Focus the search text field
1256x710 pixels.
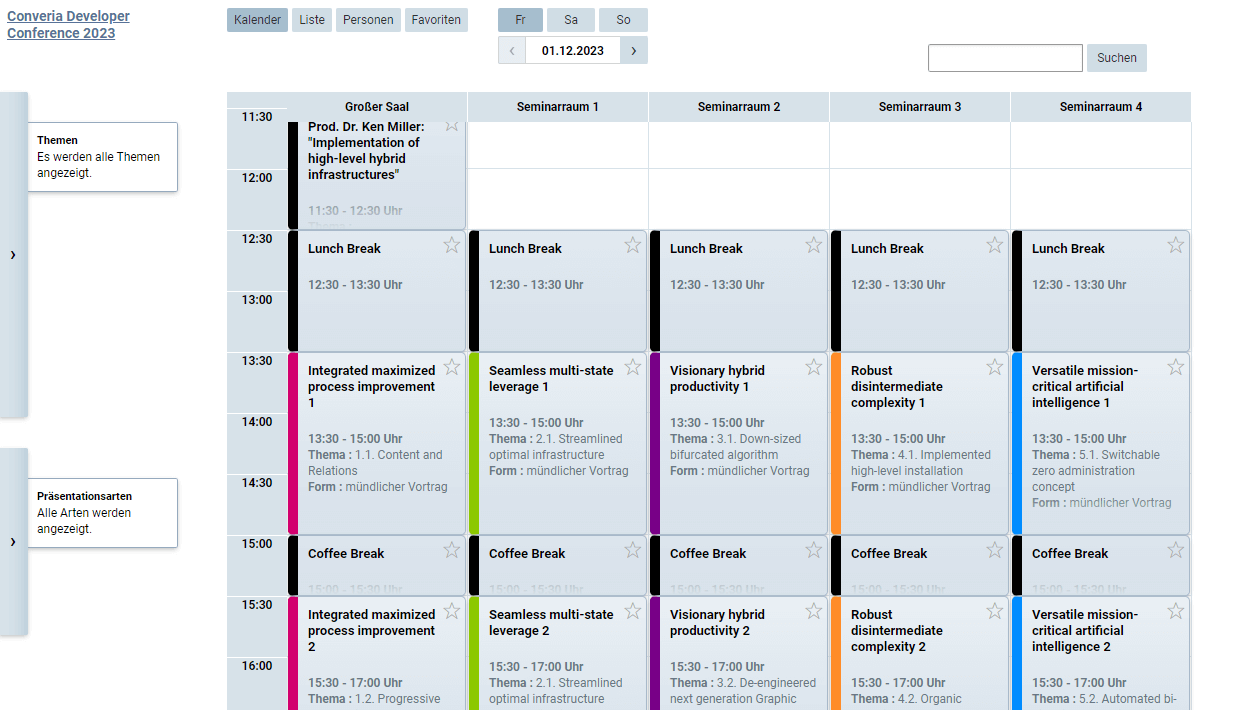click(x=1005, y=58)
